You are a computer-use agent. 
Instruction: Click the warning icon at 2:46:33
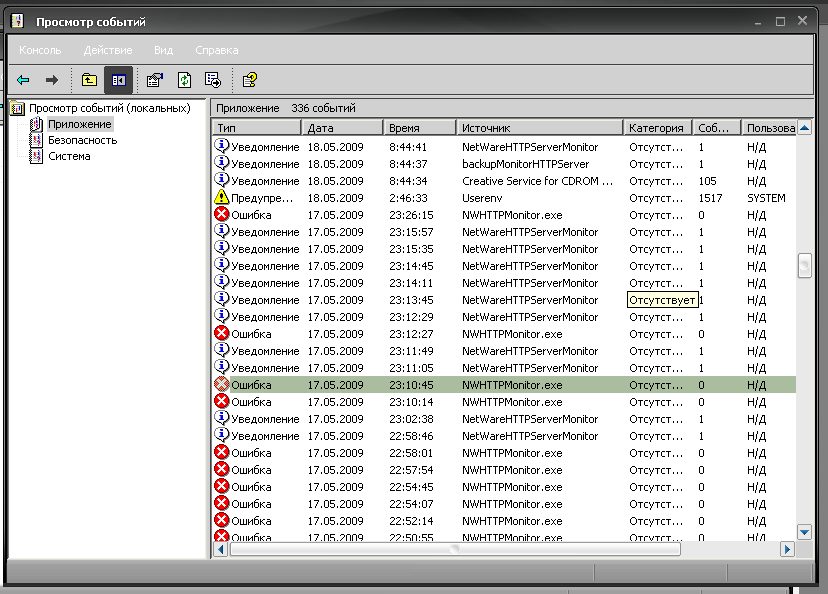(x=221, y=197)
